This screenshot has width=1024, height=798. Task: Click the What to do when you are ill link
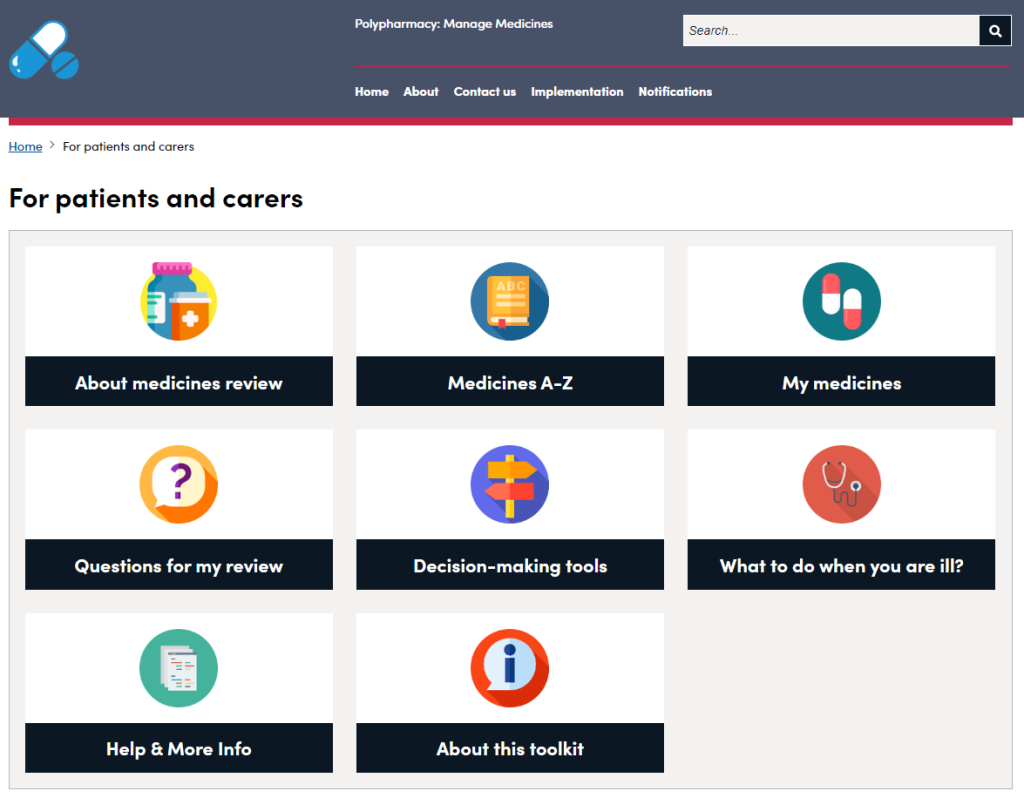[x=840, y=565]
